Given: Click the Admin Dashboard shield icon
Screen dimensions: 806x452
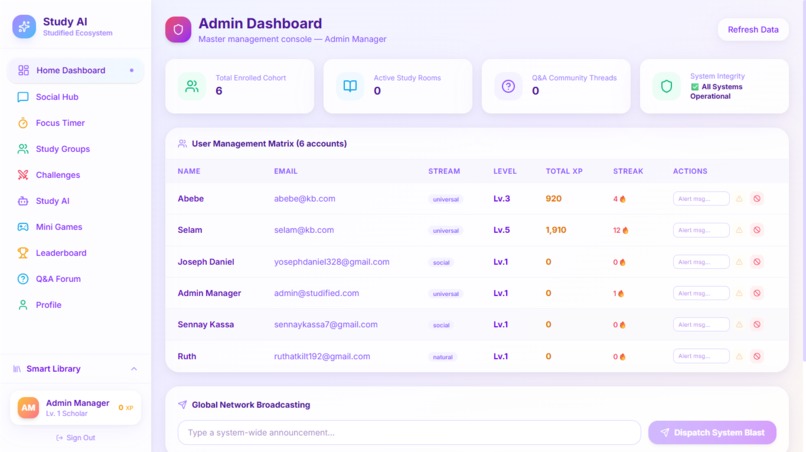Looking at the screenshot, I should (x=178, y=30).
